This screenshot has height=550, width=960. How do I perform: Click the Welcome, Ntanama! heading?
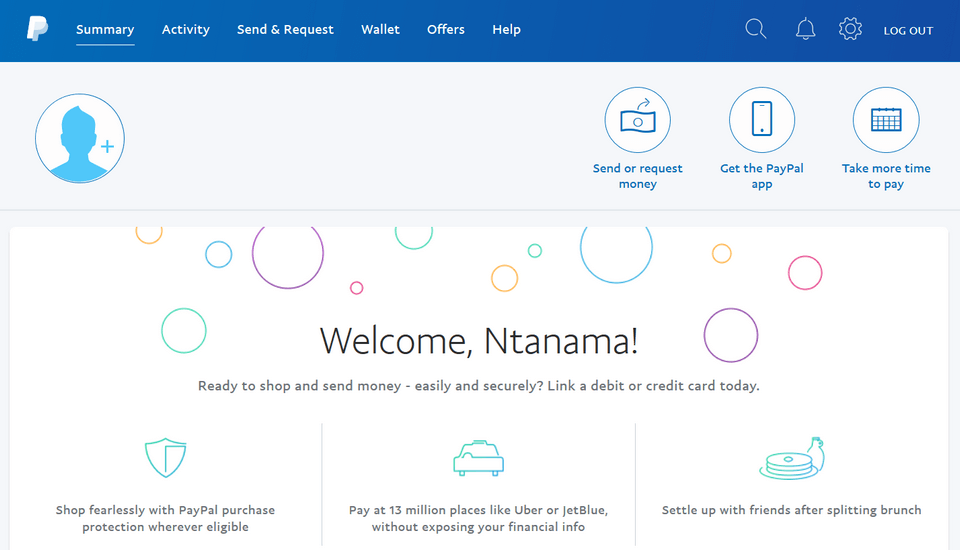click(479, 341)
